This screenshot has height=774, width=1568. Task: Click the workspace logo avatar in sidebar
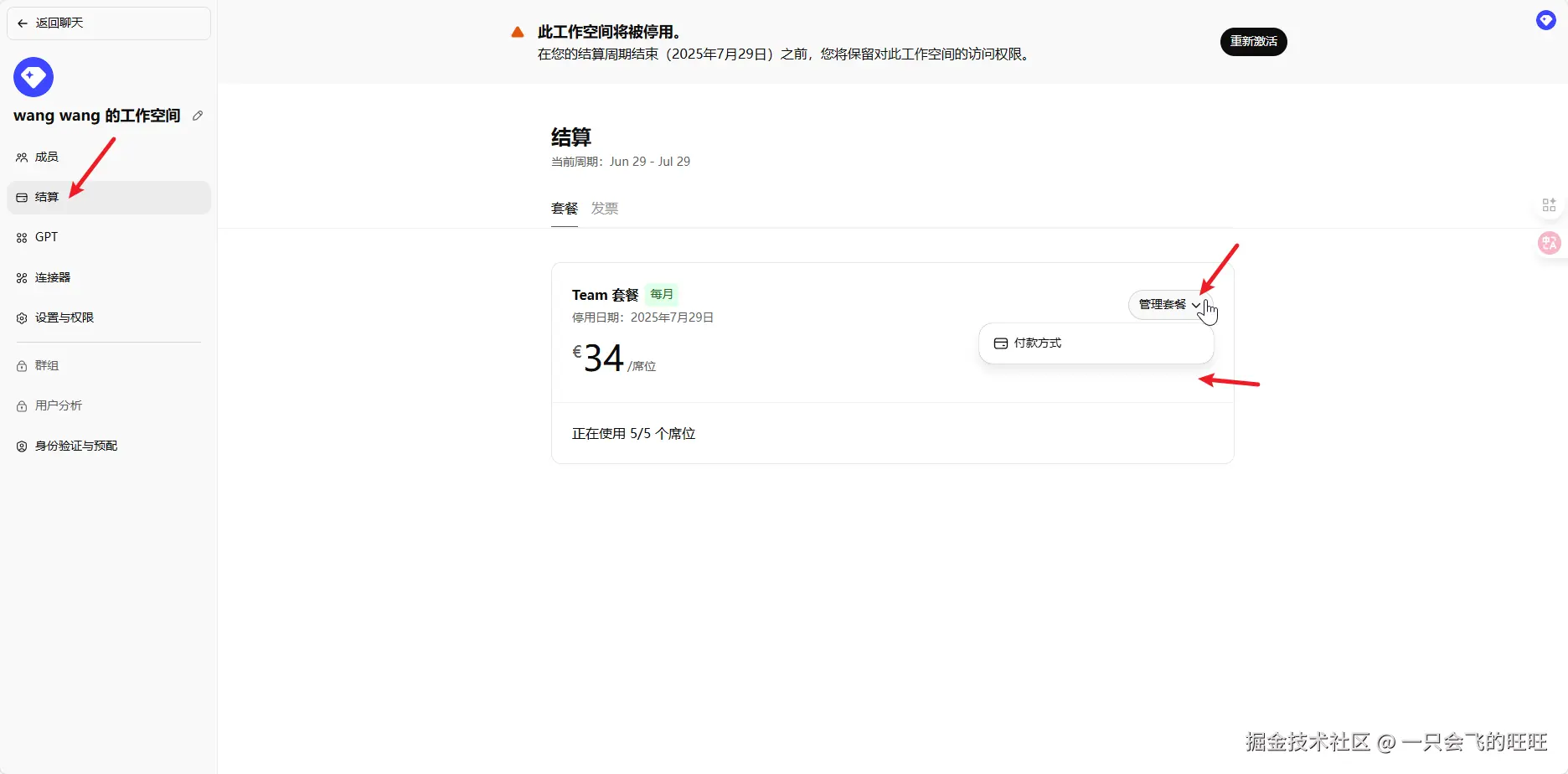coord(34,77)
